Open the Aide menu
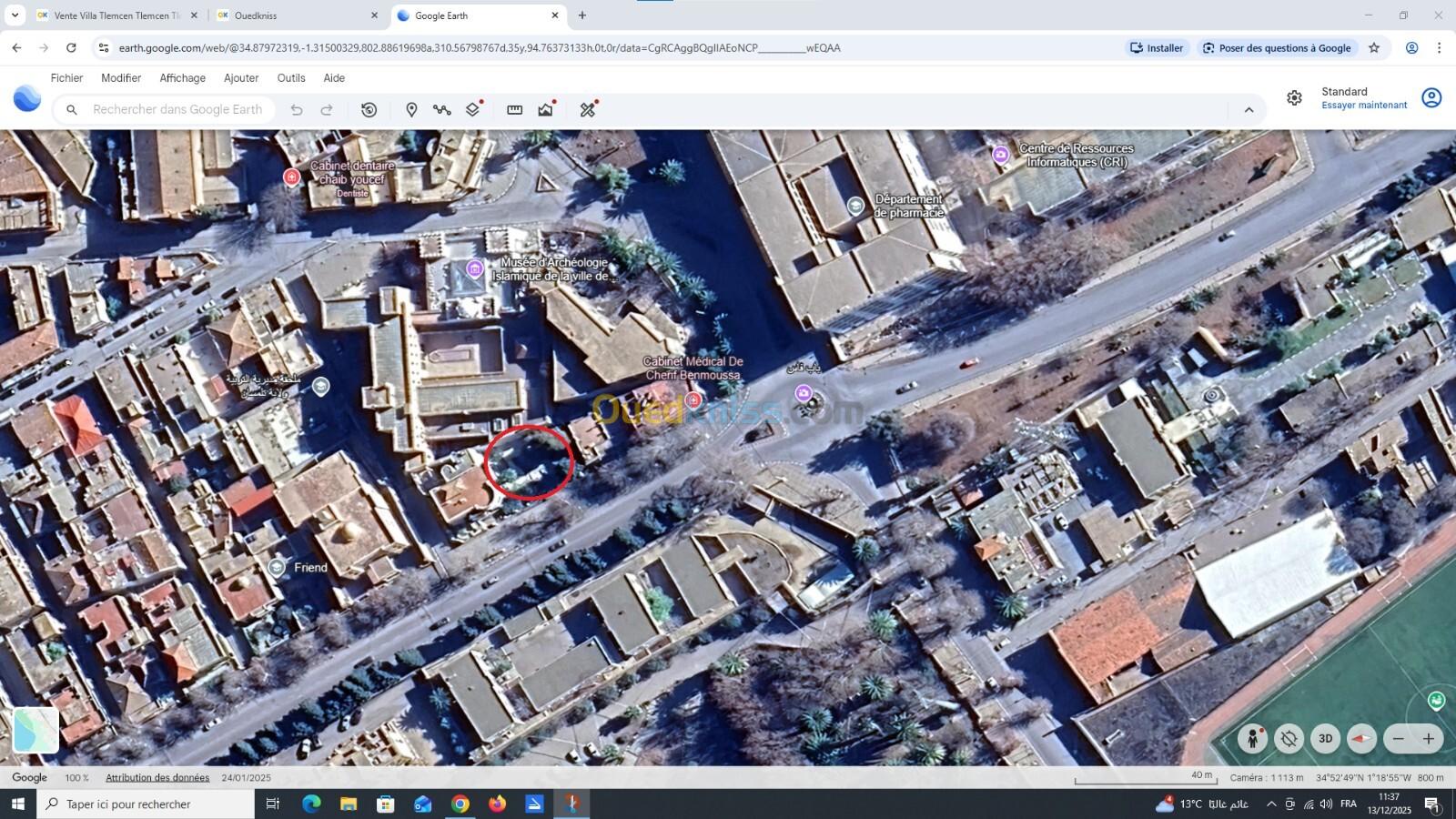This screenshot has height=819, width=1456. click(334, 78)
